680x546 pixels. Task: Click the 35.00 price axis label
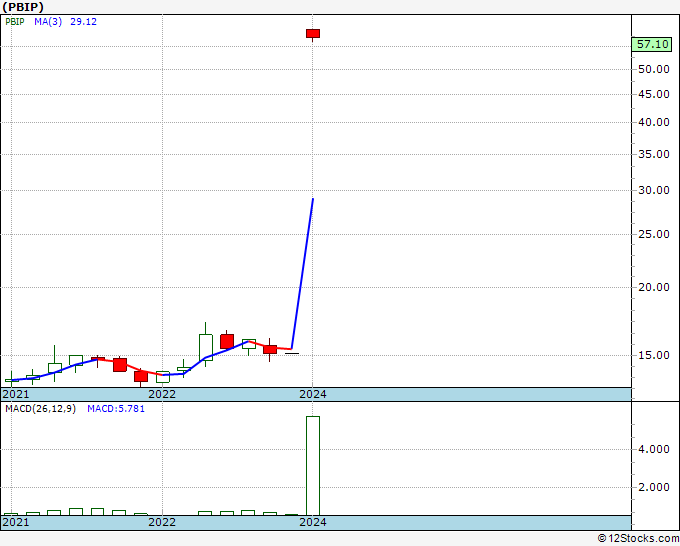pos(654,154)
